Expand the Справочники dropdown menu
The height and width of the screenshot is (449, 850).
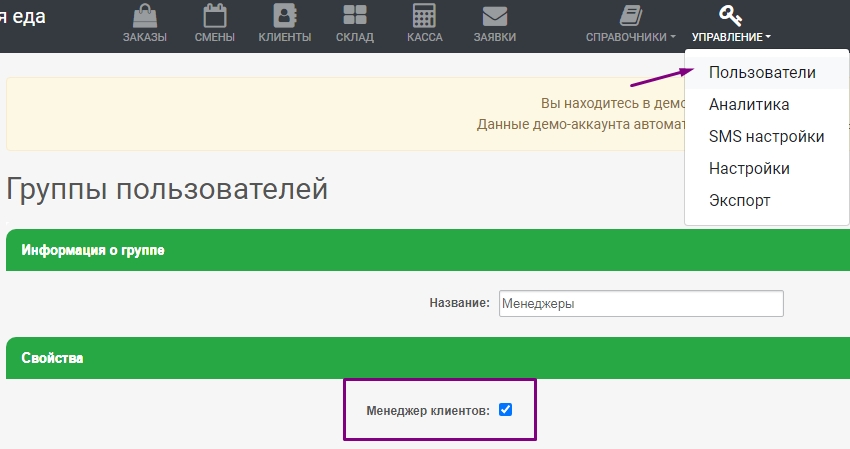point(630,37)
